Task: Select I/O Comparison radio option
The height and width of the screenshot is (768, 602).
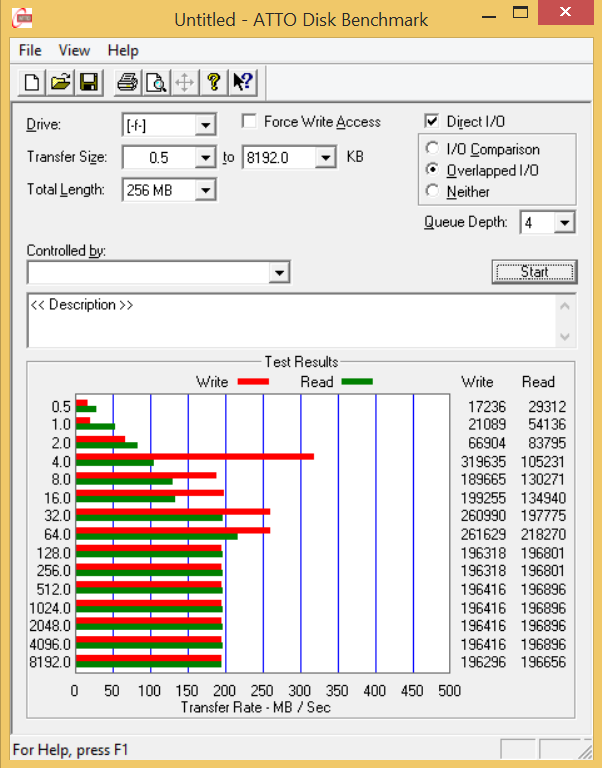Action: pyautogui.click(x=432, y=148)
